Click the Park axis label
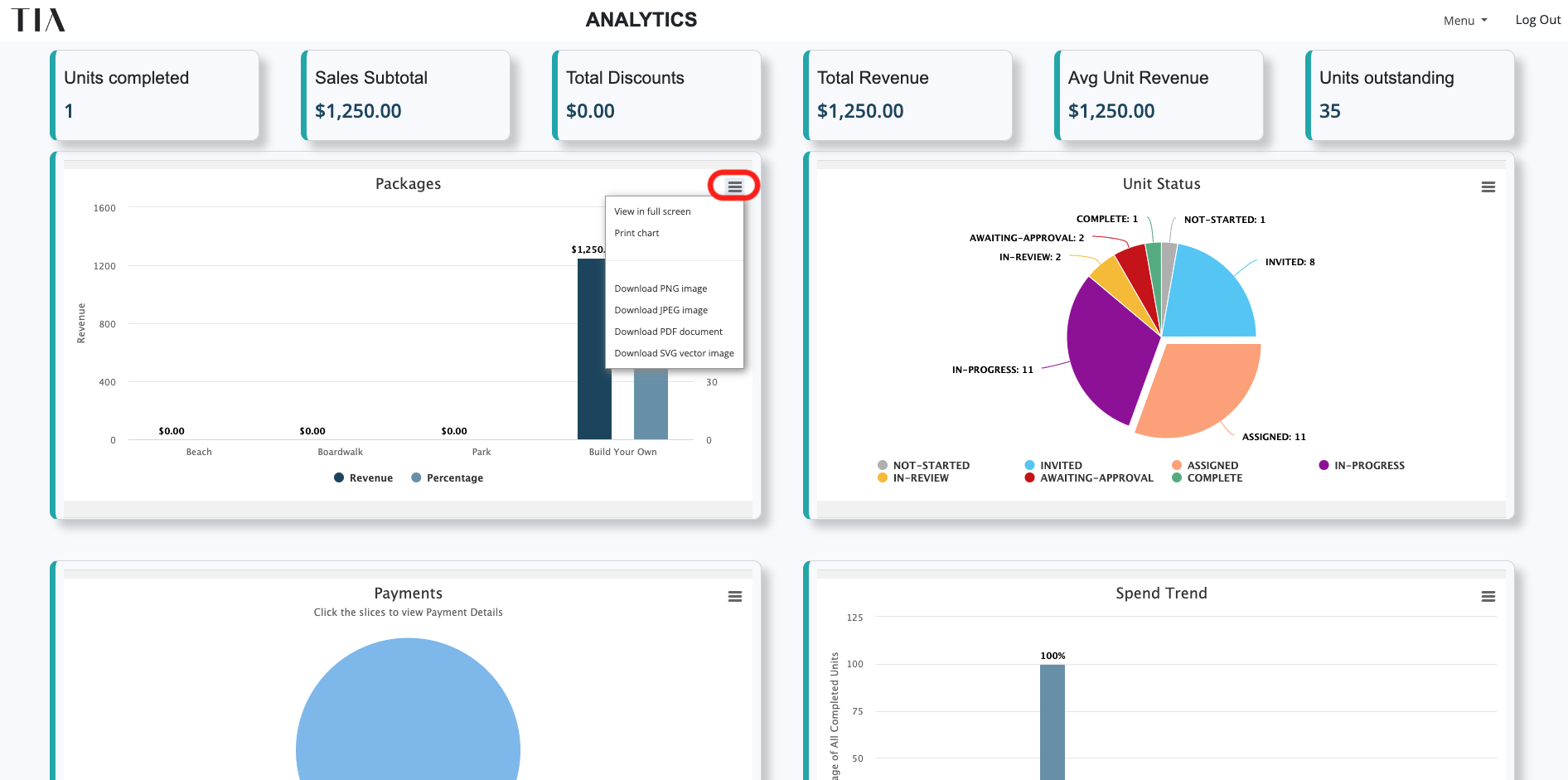This screenshot has height=780, width=1568. pos(482,452)
